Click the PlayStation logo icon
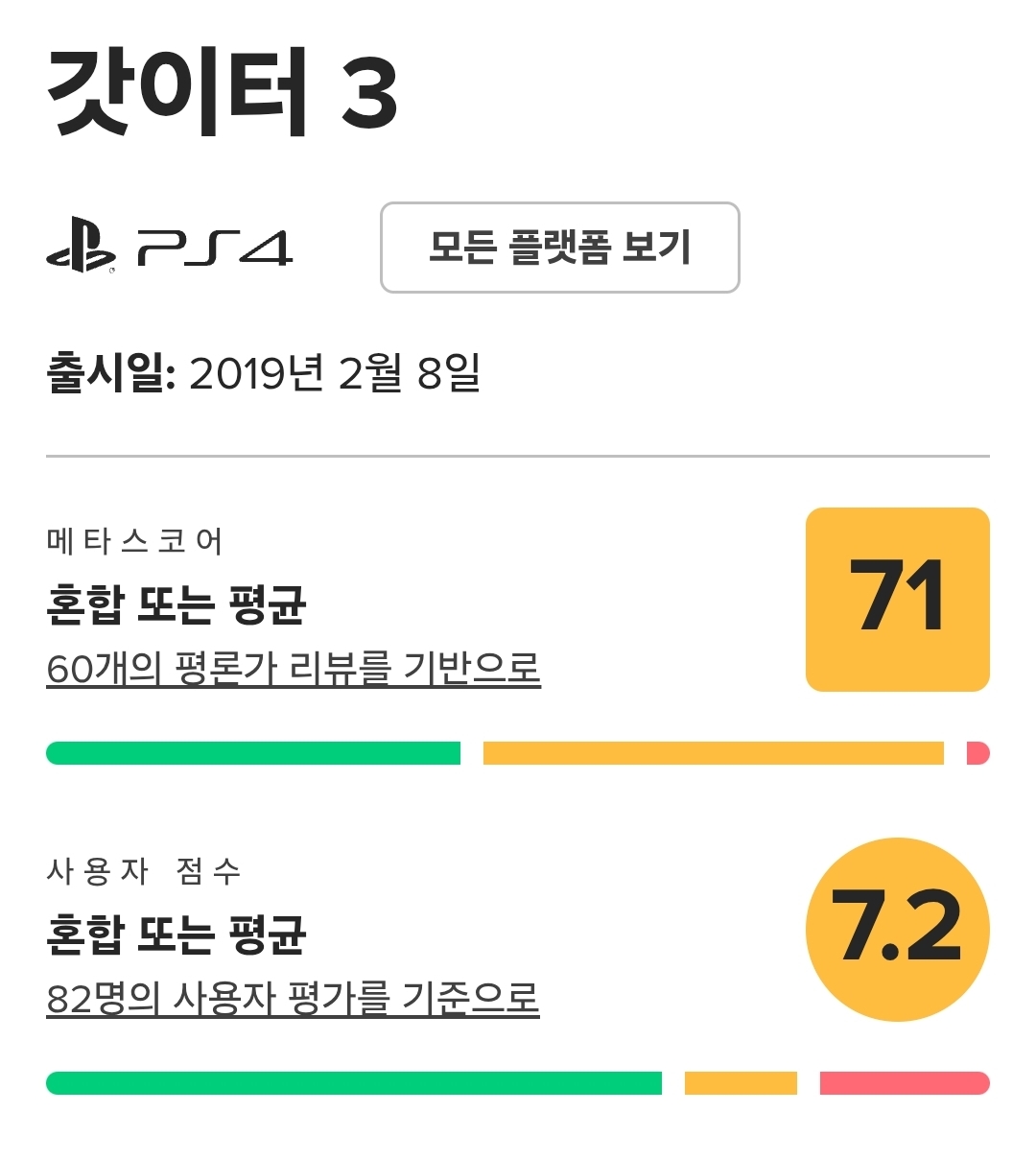The width and height of the screenshot is (1036, 1159). click(x=82, y=248)
